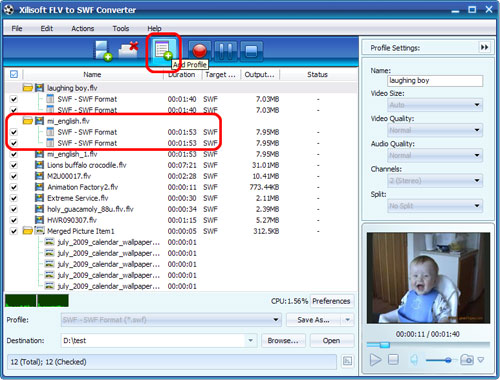
Task: Uncheck the holy_guacamoly_88u.flv.flv checkbox
Action: 14,209
